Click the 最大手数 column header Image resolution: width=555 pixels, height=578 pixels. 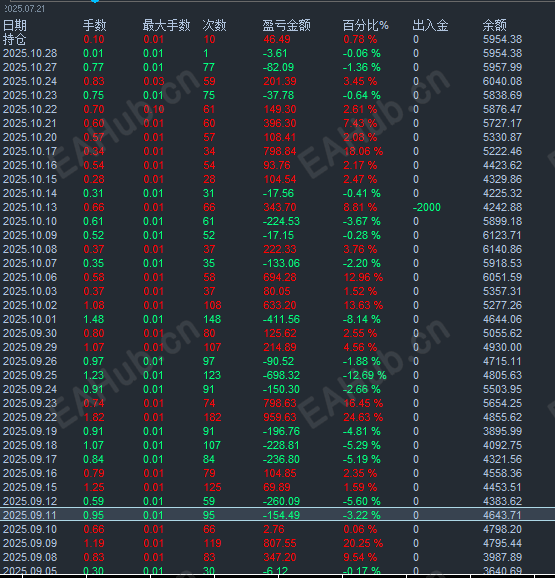[x=167, y=25]
